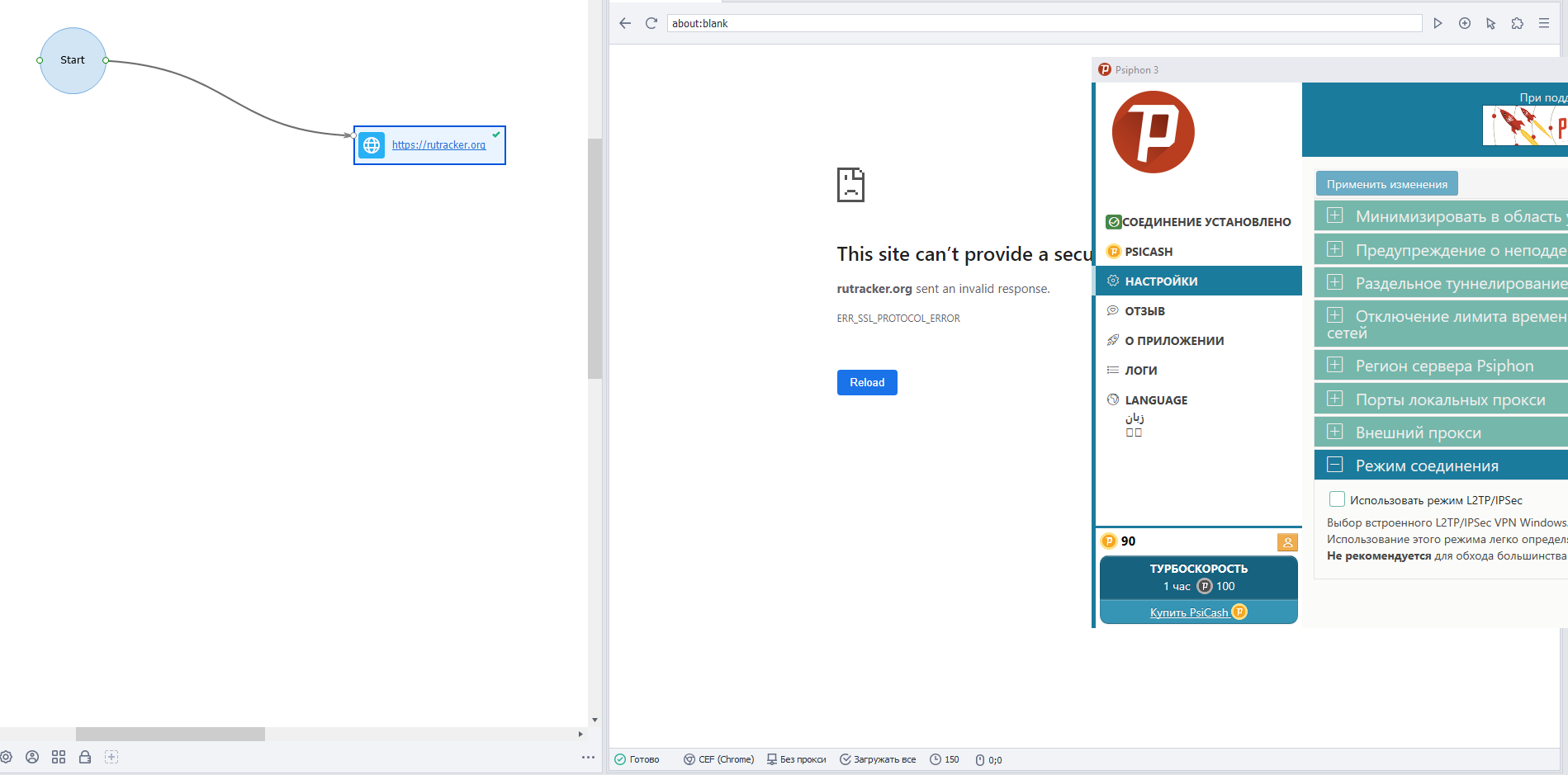Click the Psiphon red P logo
This screenshot has height=775, width=1568.
click(x=1153, y=132)
